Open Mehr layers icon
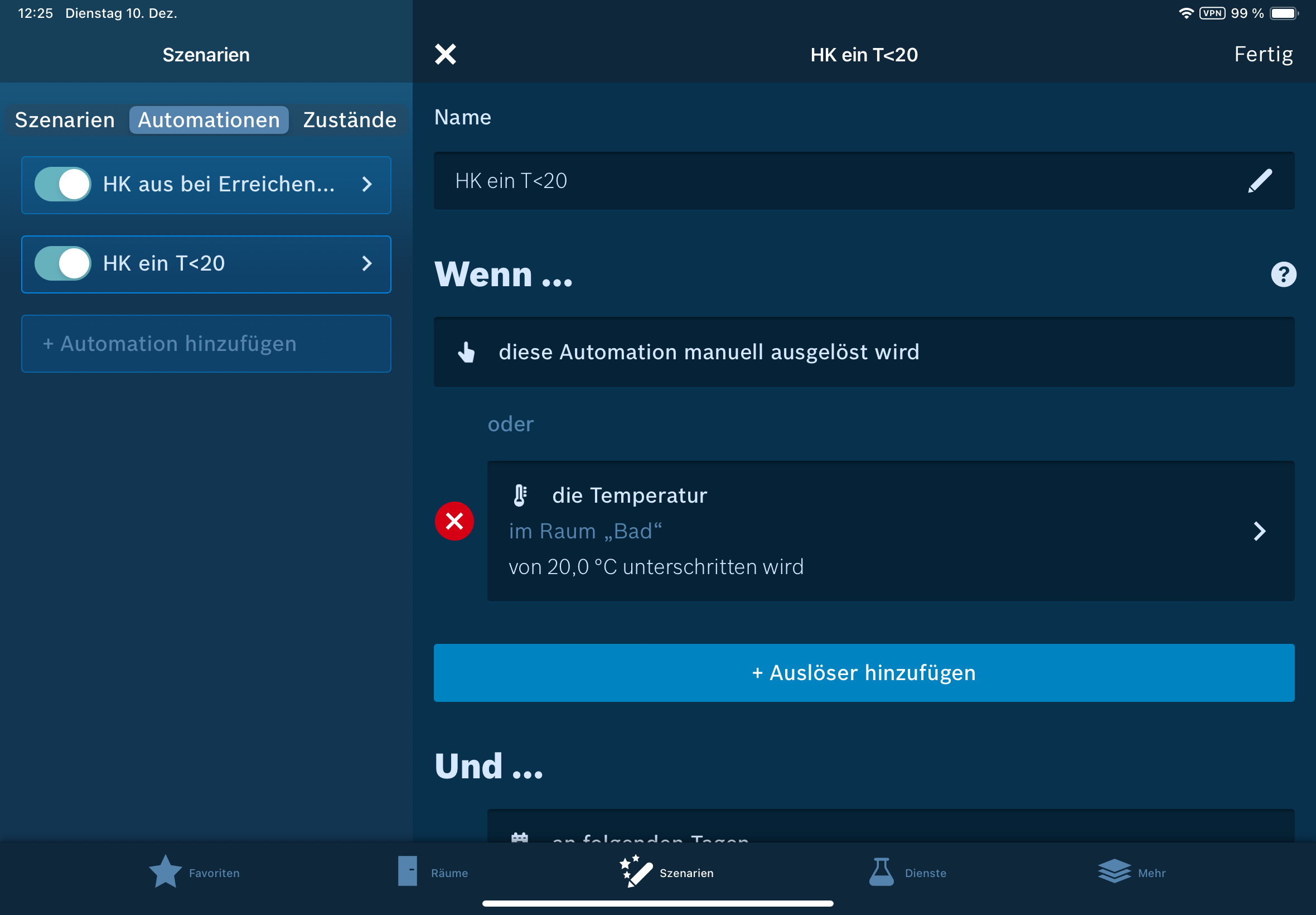This screenshot has height=915, width=1316. [1114, 872]
